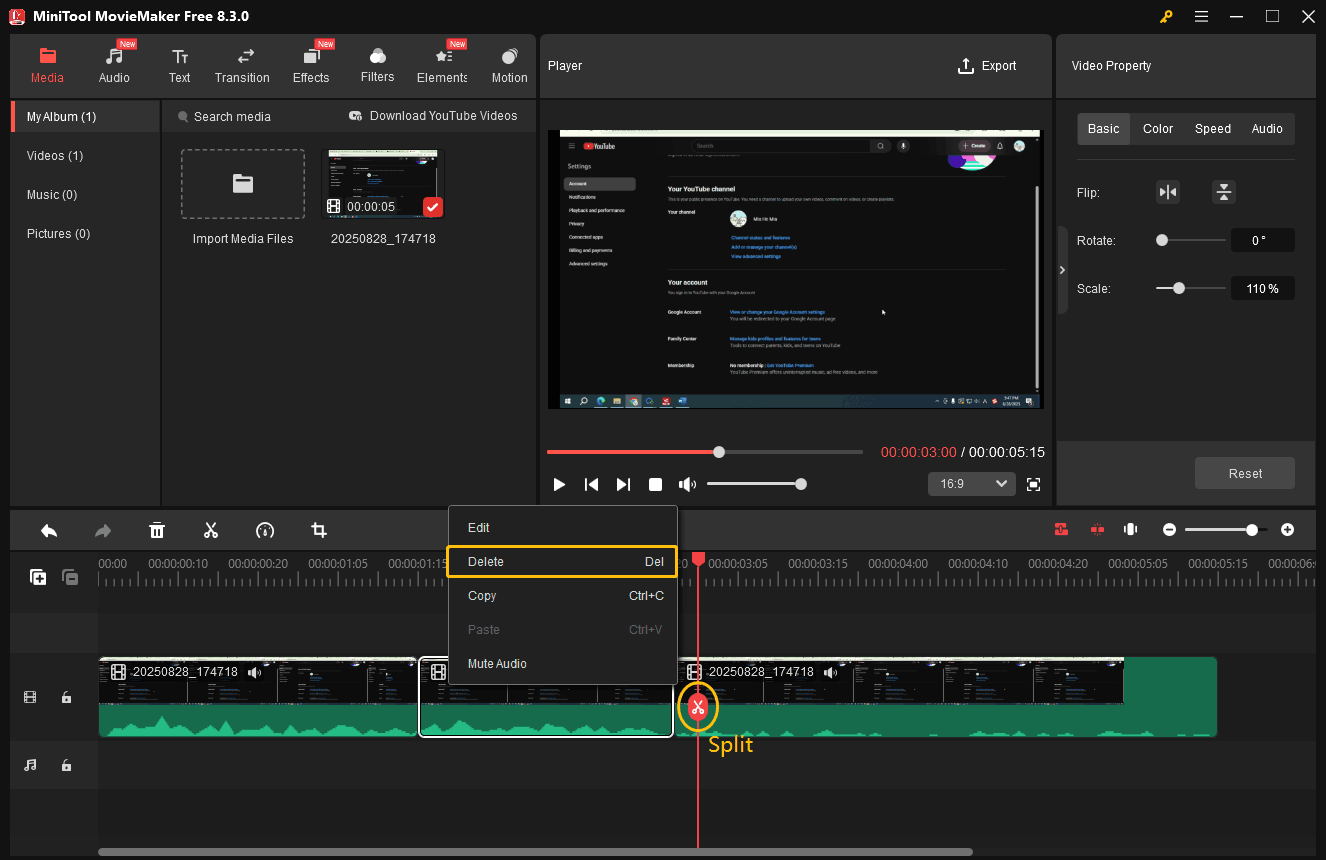Select My Album (1) category
The height and width of the screenshot is (860, 1326).
(85, 117)
